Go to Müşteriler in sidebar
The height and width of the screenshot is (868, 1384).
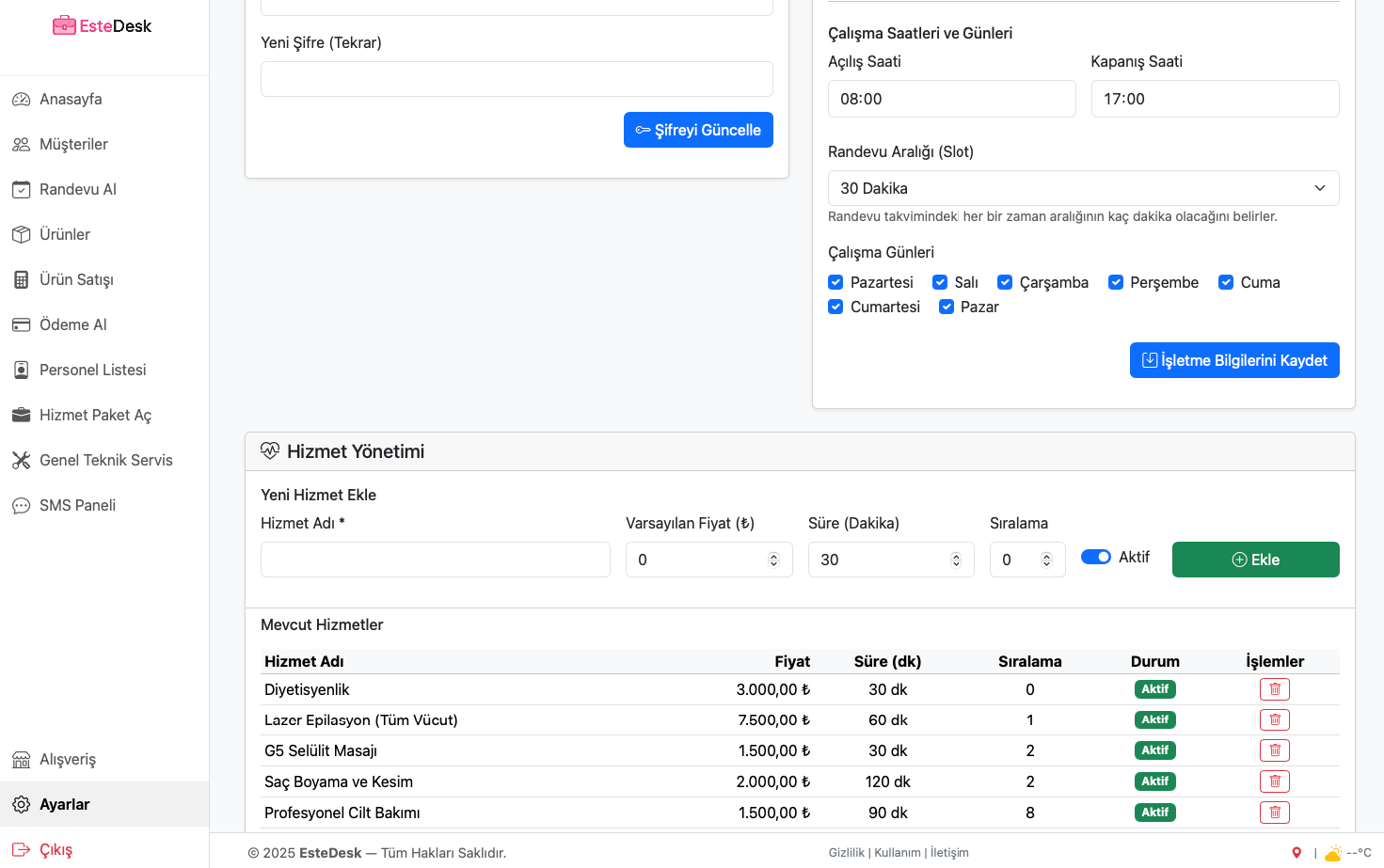pos(73,144)
